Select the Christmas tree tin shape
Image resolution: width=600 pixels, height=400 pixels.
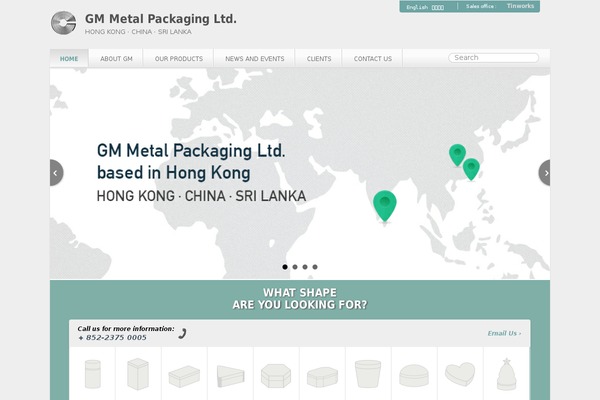(506, 374)
